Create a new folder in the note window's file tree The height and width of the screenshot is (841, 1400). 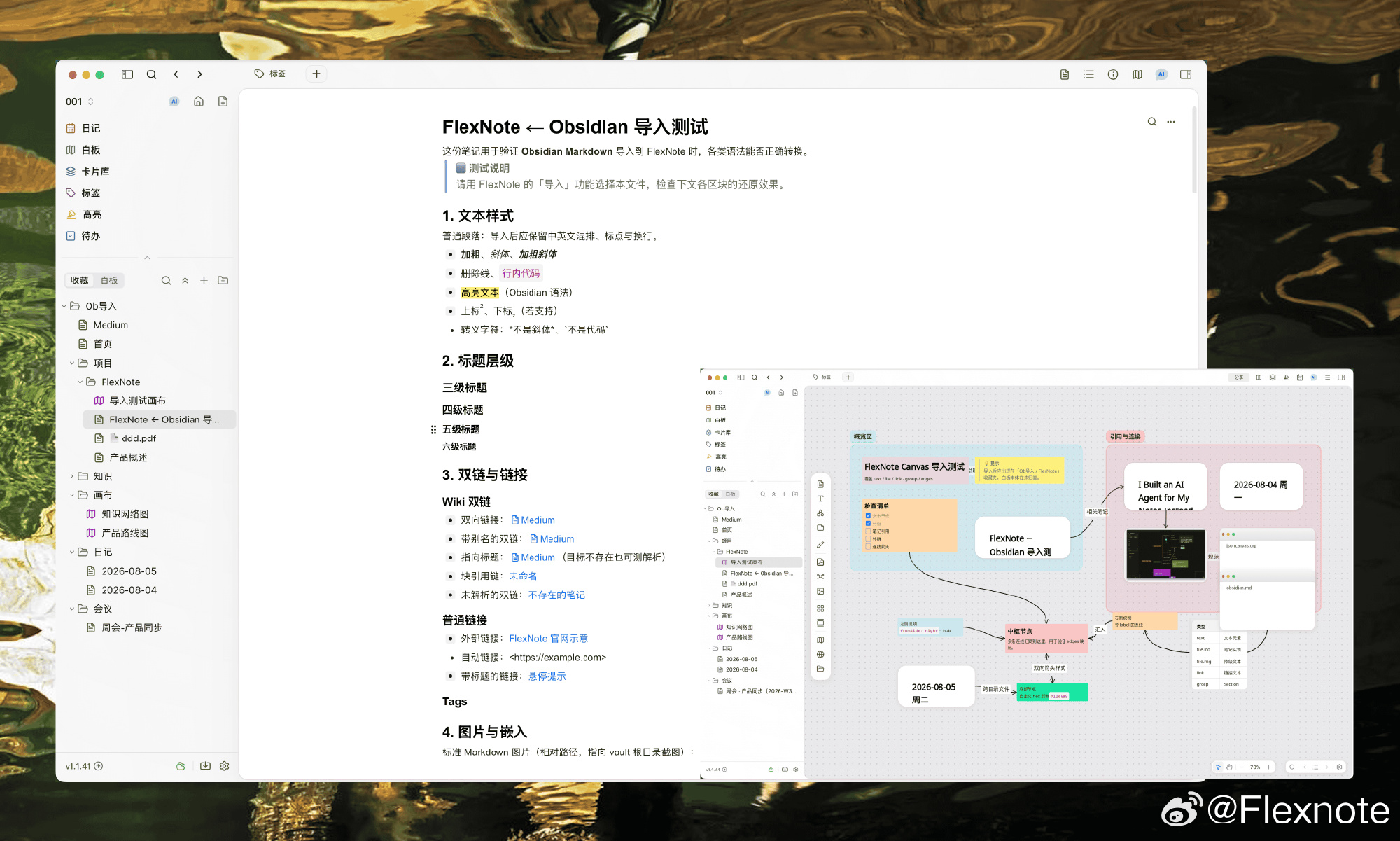click(223, 280)
